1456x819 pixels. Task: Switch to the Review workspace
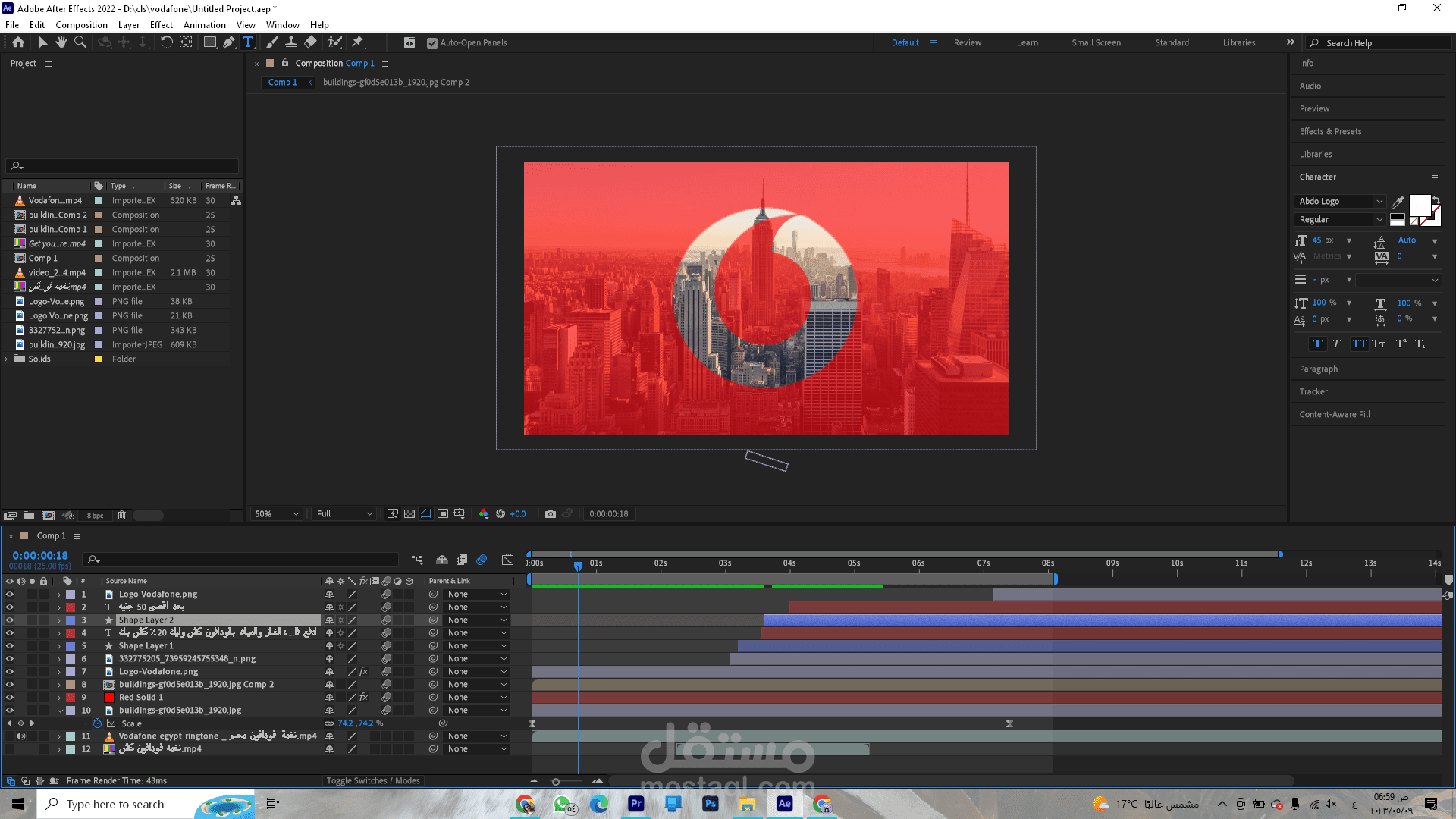click(x=968, y=43)
